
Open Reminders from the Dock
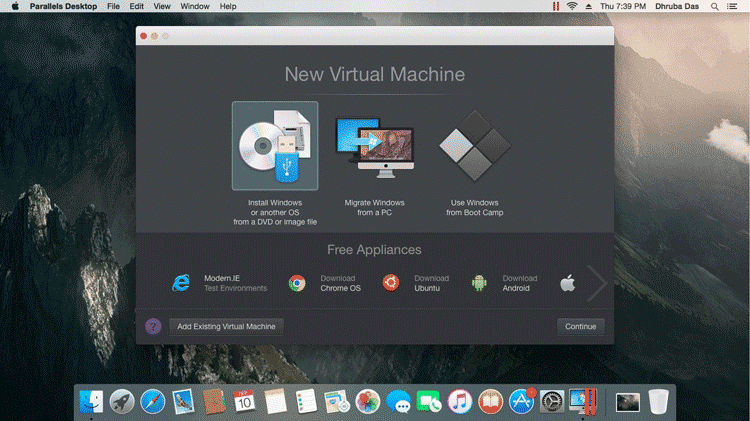306,401
